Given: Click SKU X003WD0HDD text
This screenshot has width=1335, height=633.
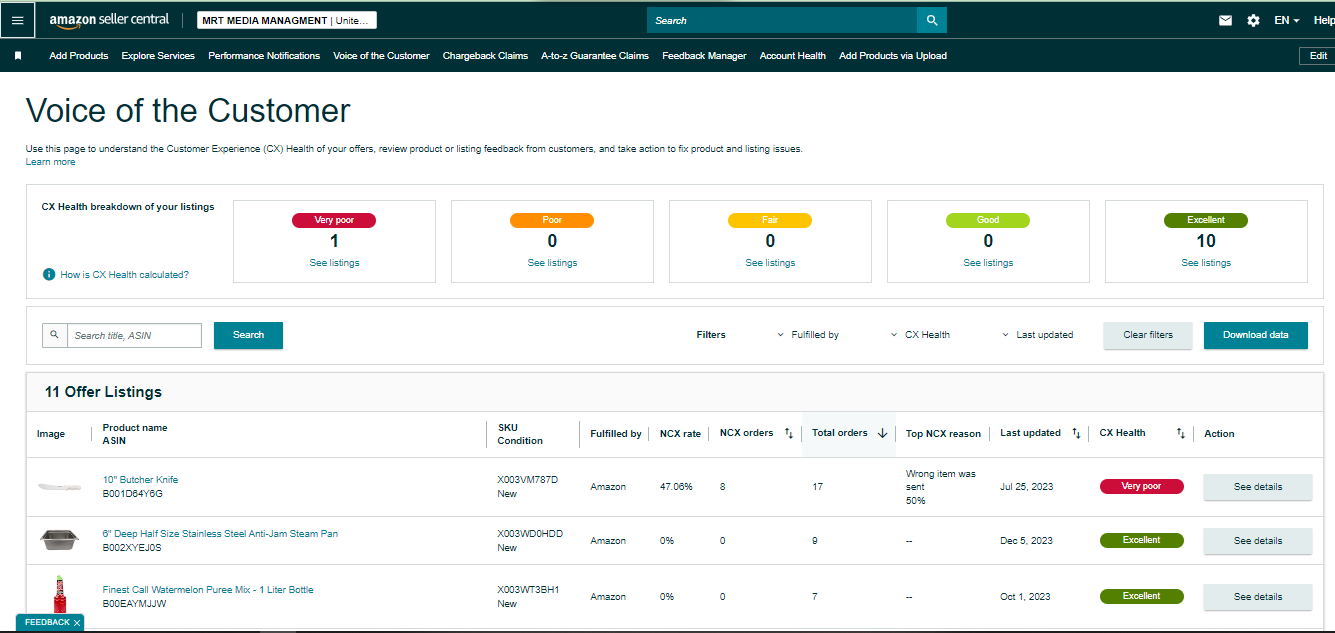Looking at the screenshot, I should click(530, 534).
